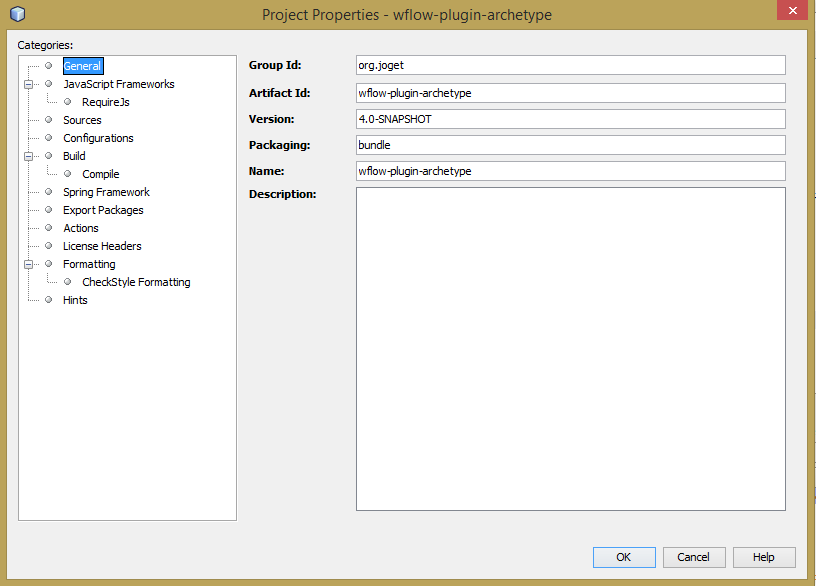Select the Hints category
819x586 pixels.
point(75,300)
